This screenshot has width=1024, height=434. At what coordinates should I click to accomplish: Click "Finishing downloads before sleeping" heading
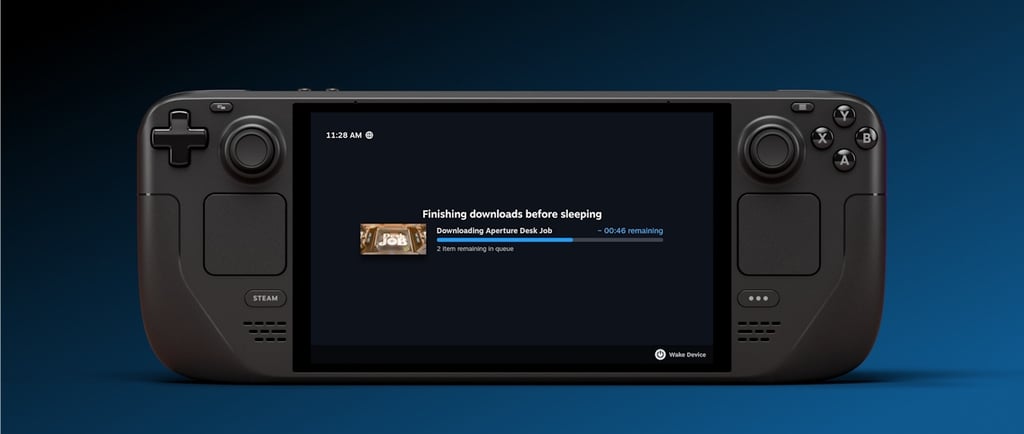point(512,214)
